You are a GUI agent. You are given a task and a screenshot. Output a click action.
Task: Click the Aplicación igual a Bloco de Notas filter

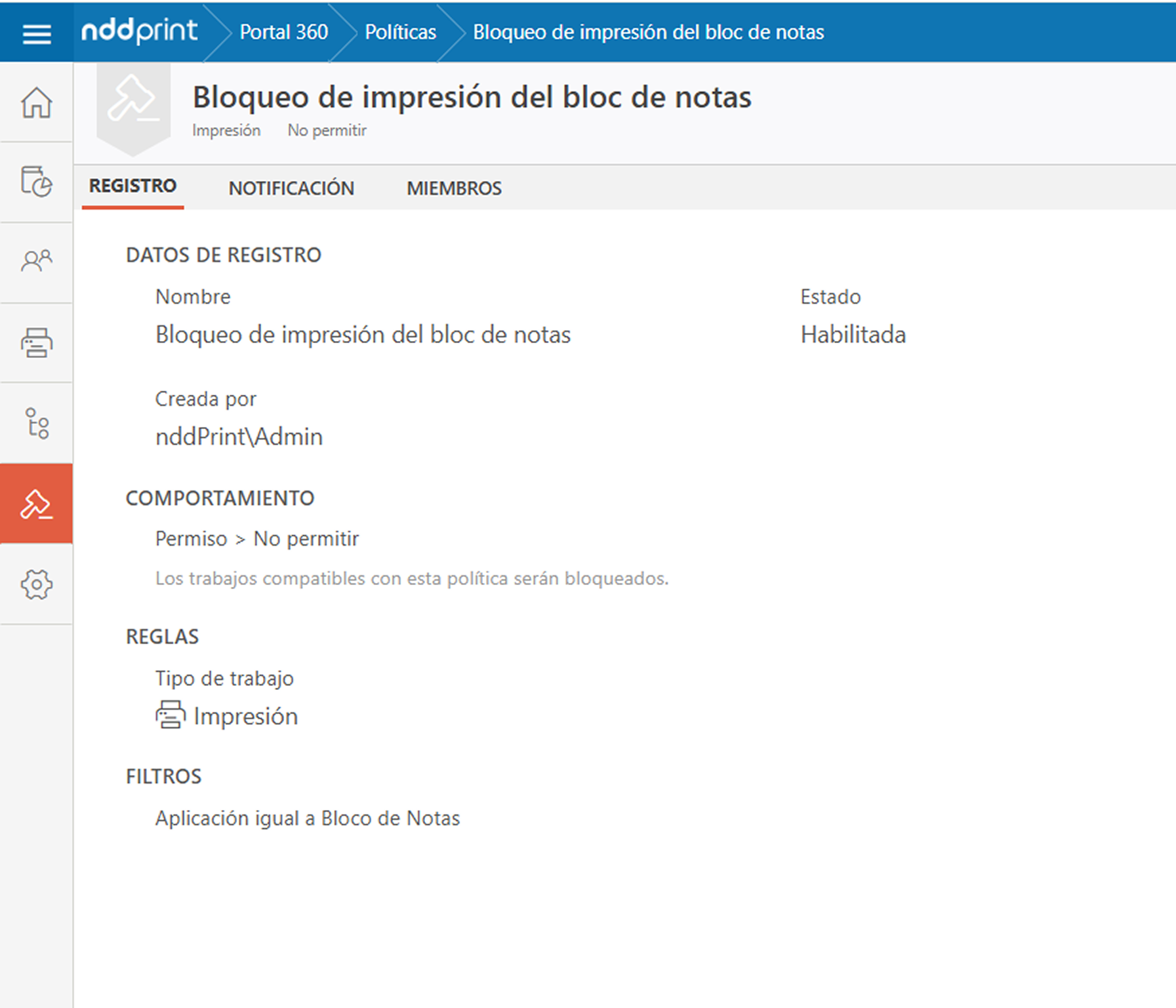tap(307, 818)
